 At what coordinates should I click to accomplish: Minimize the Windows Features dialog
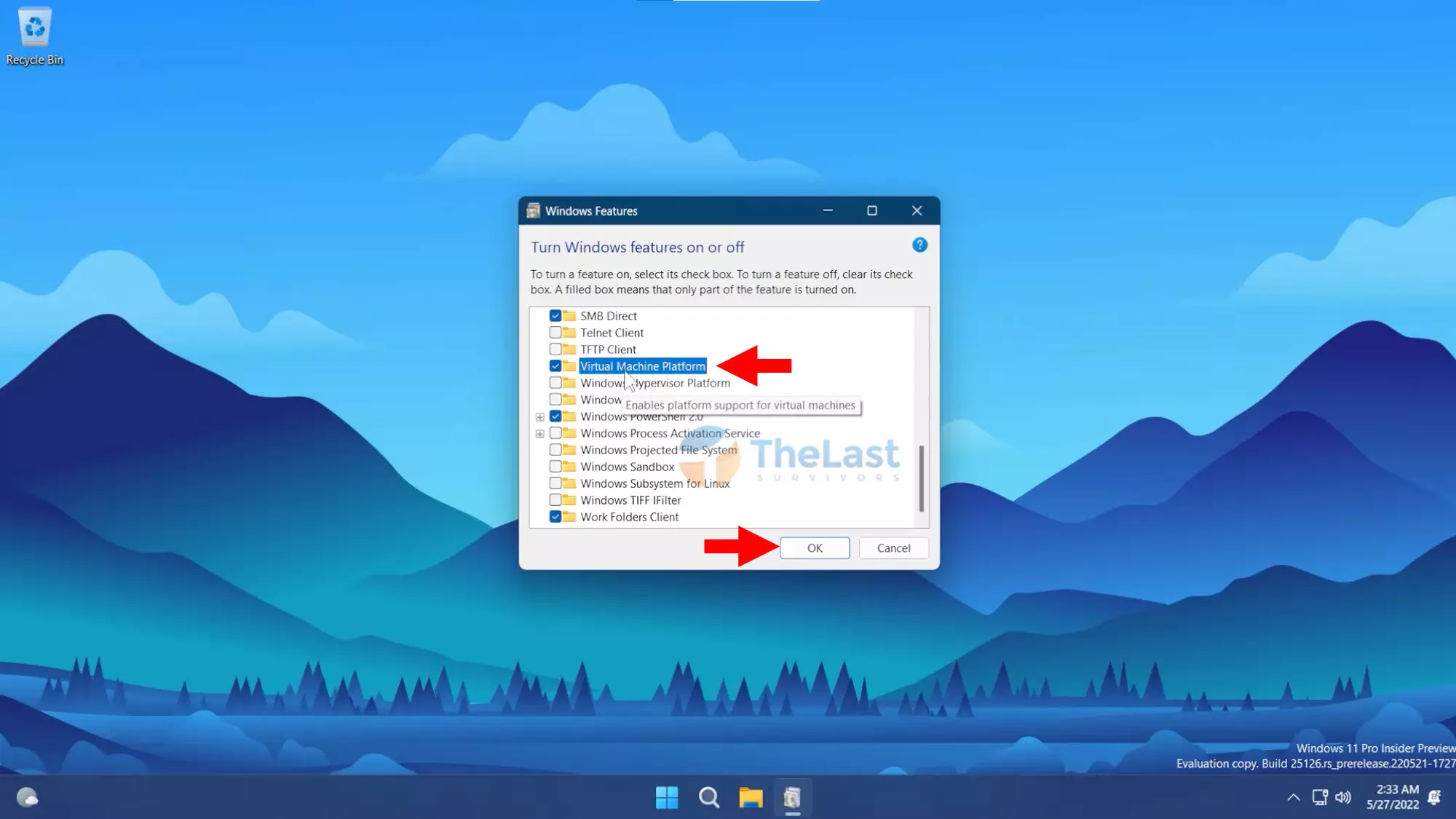[x=828, y=210]
